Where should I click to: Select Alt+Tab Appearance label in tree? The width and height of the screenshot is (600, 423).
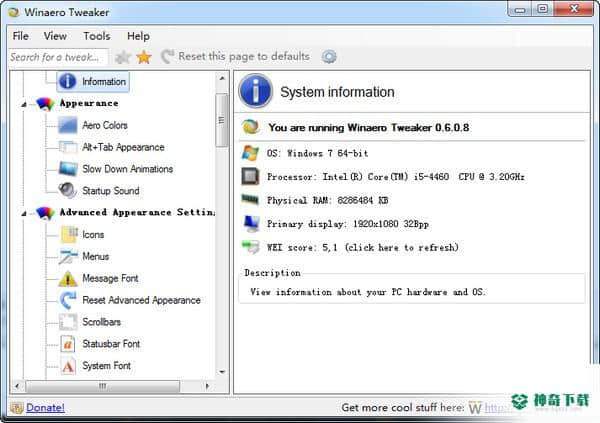[123, 147]
